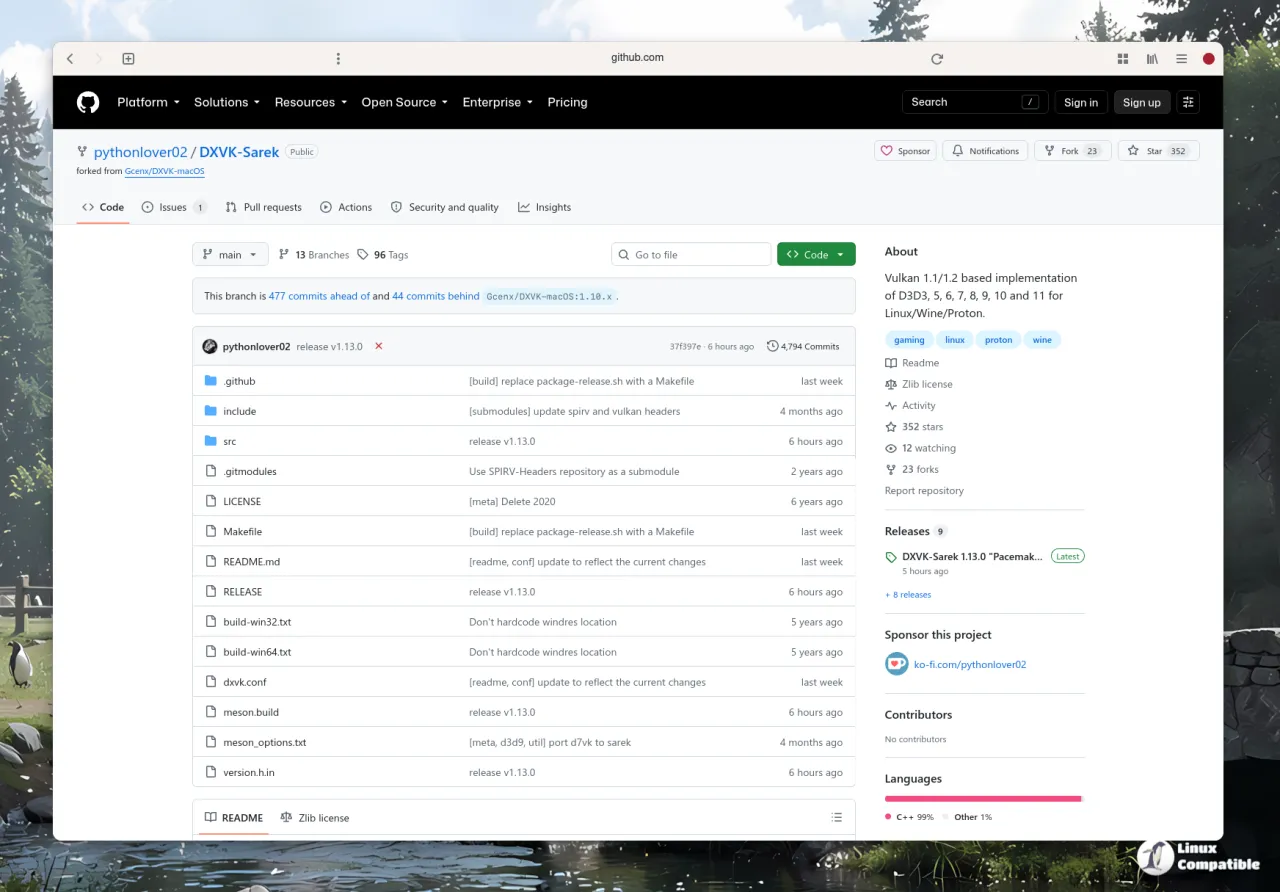Open the Security and quality tab
The width and height of the screenshot is (1280, 892).
click(x=444, y=207)
